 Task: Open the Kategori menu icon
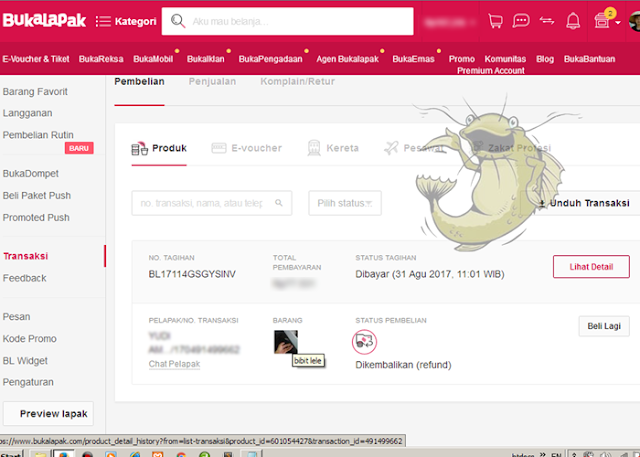coord(103,21)
